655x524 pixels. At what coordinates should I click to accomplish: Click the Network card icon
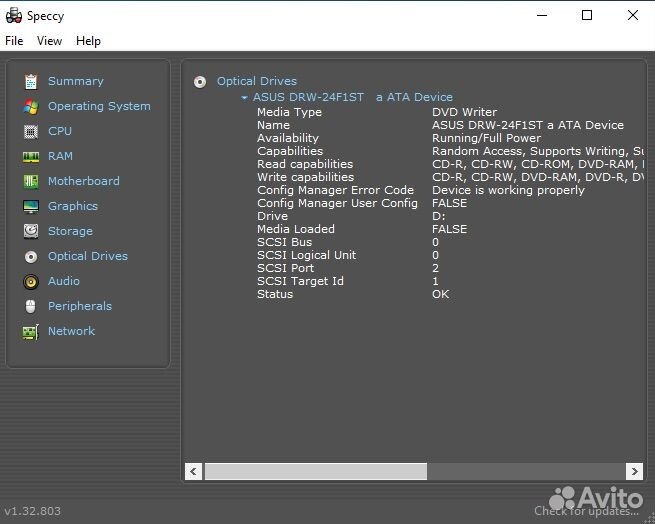(31, 332)
